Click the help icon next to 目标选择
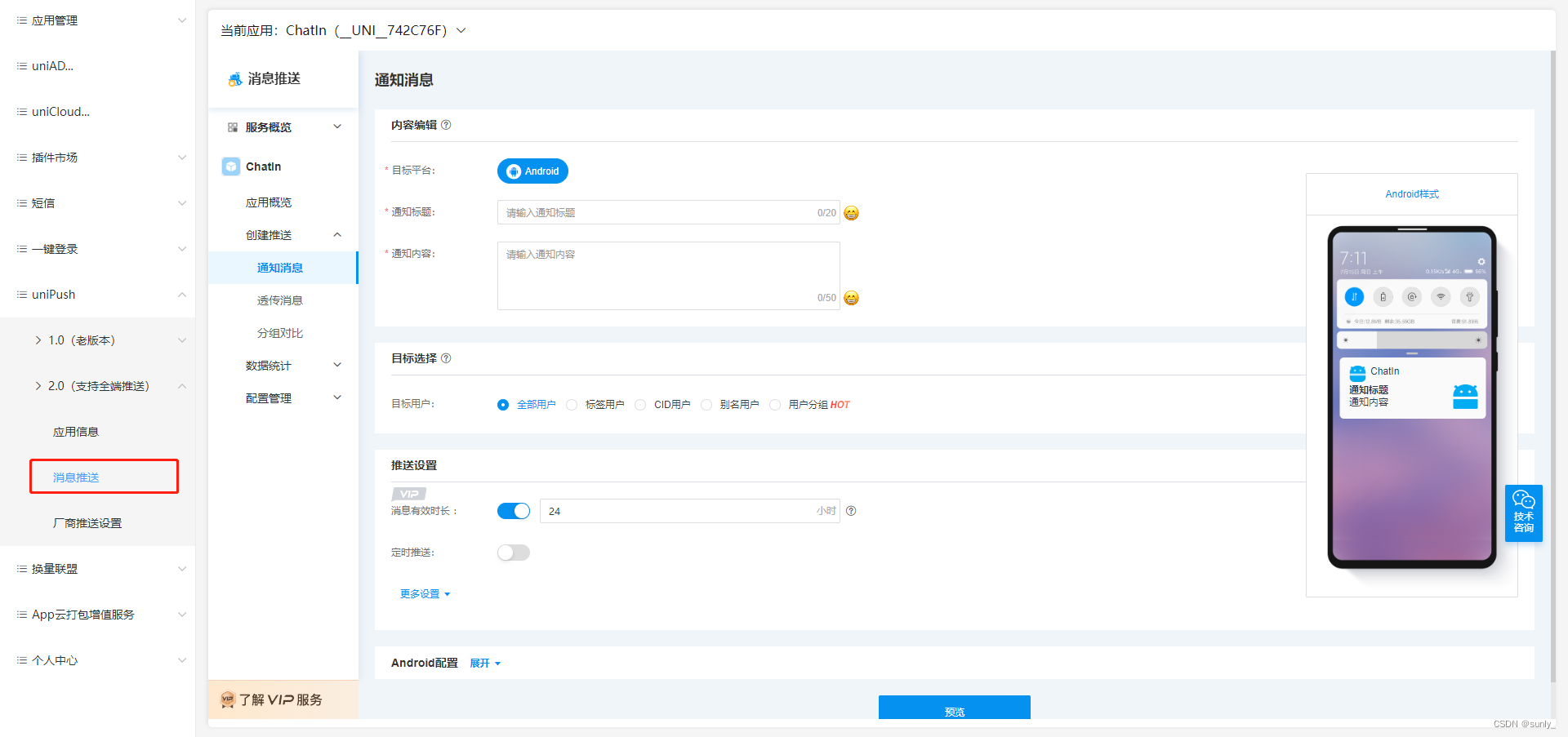 click(x=446, y=358)
